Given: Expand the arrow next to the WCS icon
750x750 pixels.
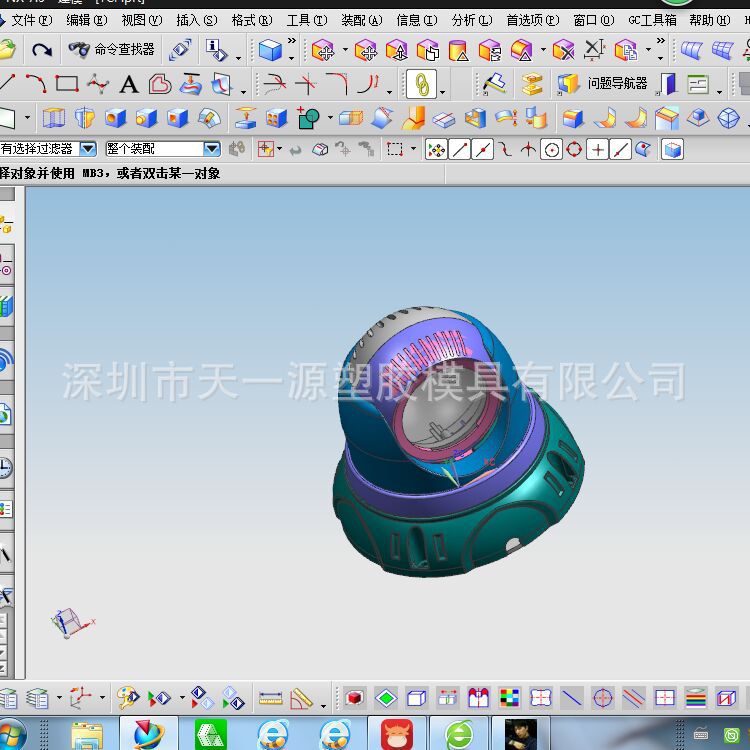Looking at the screenshot, I should coord(102,698).
